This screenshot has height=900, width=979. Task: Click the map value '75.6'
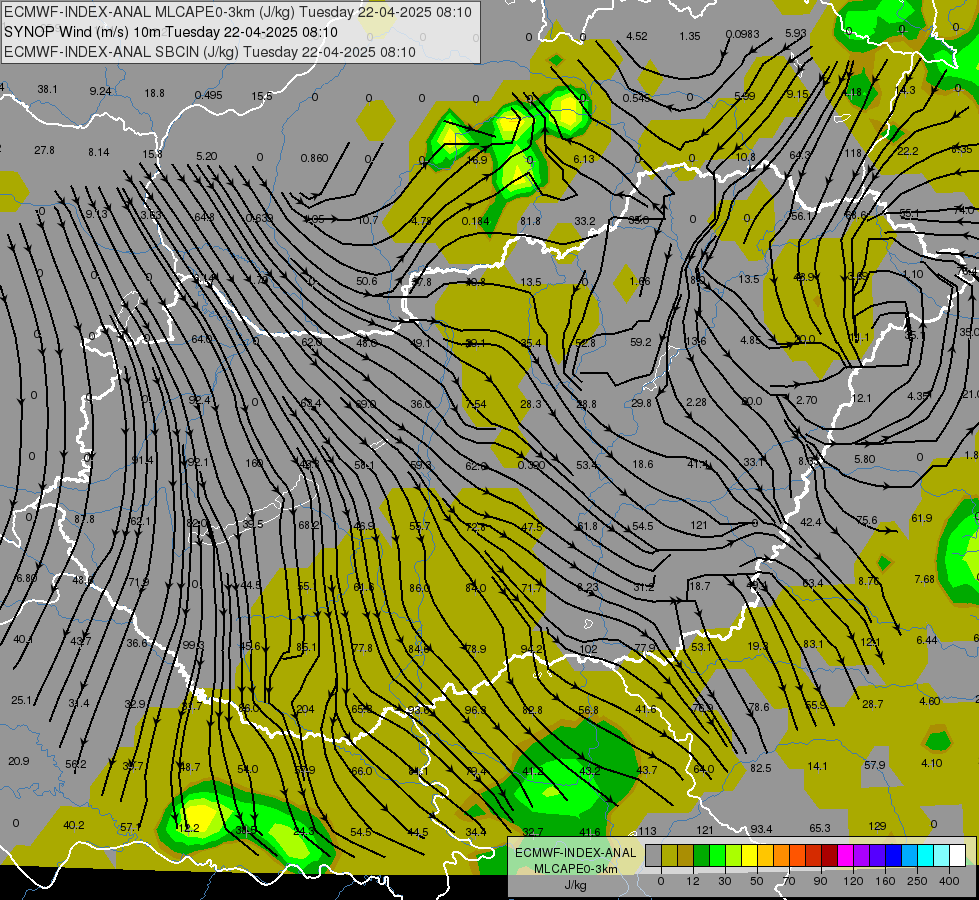coord(867,520)
